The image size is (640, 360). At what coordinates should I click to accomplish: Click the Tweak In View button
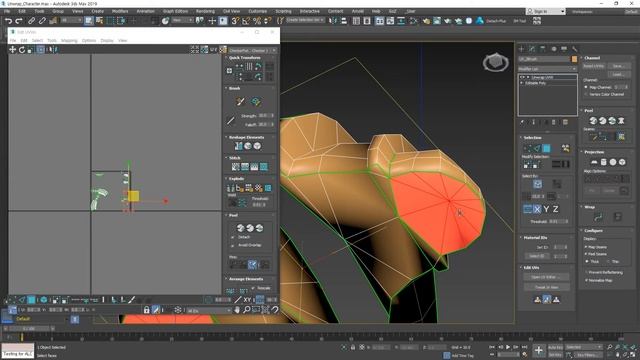coord(546,287)
